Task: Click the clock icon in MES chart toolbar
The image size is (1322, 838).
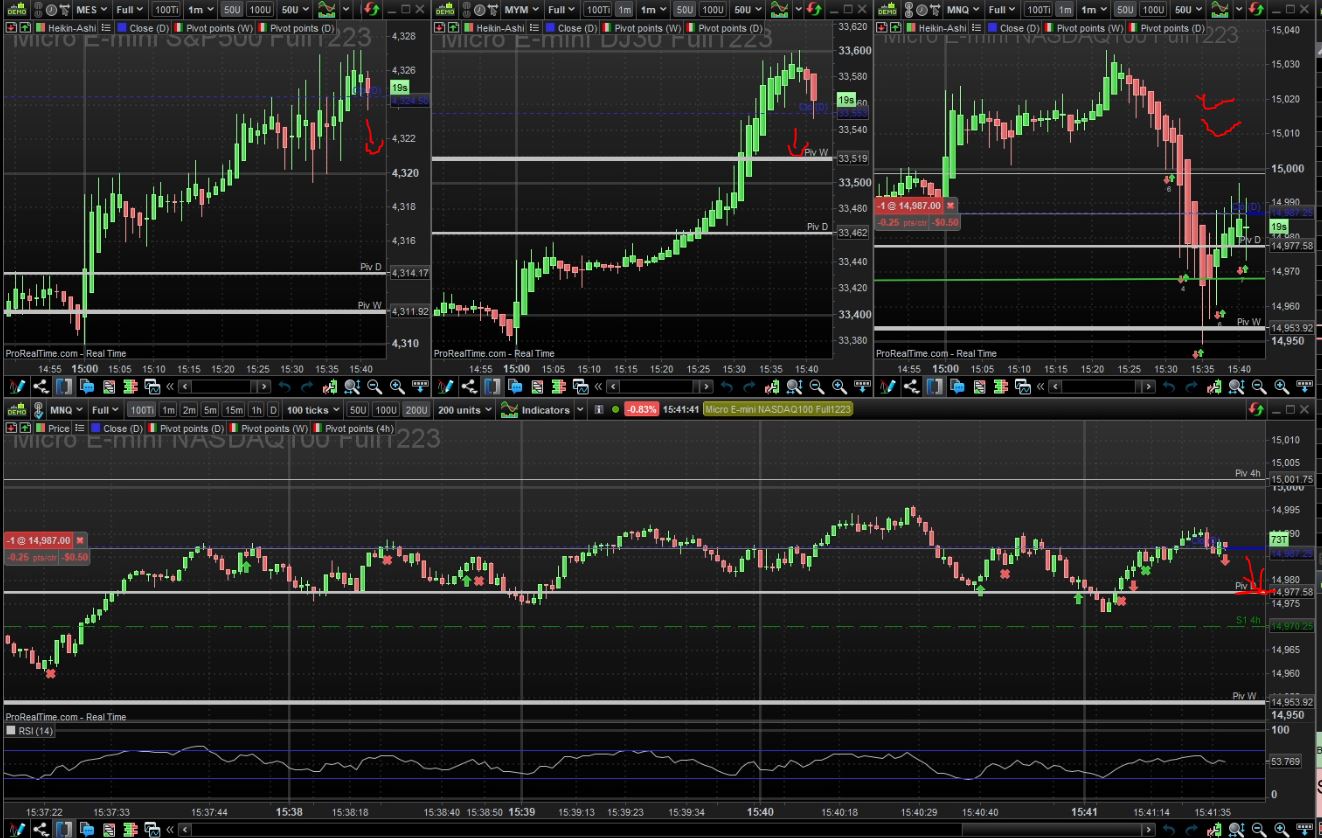Action: [x=52, y=9]
